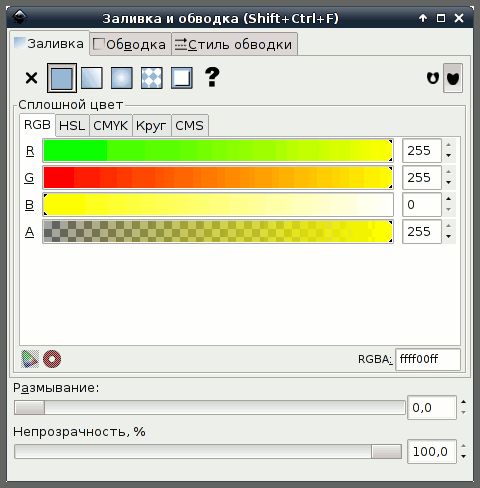Toggle the evenodd fill rule heart icon
Image resolution: width=480 pixels, height=488 pixels.
433,78
